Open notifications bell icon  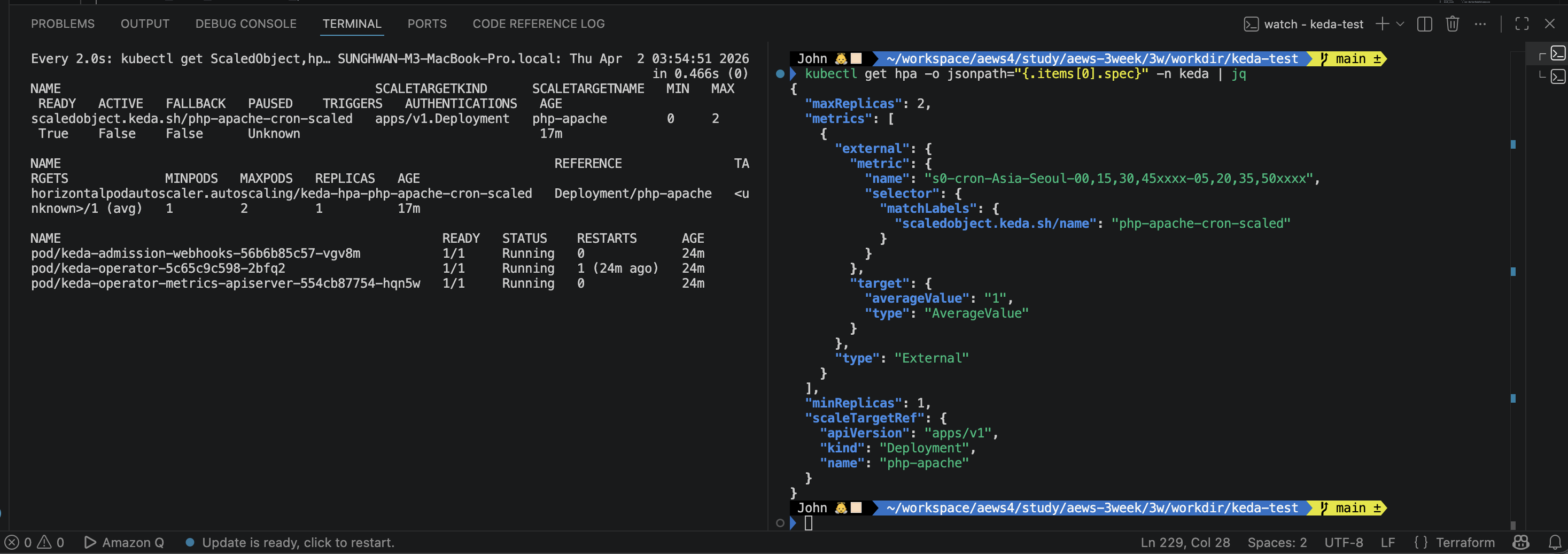click(x=1555, y=542)
